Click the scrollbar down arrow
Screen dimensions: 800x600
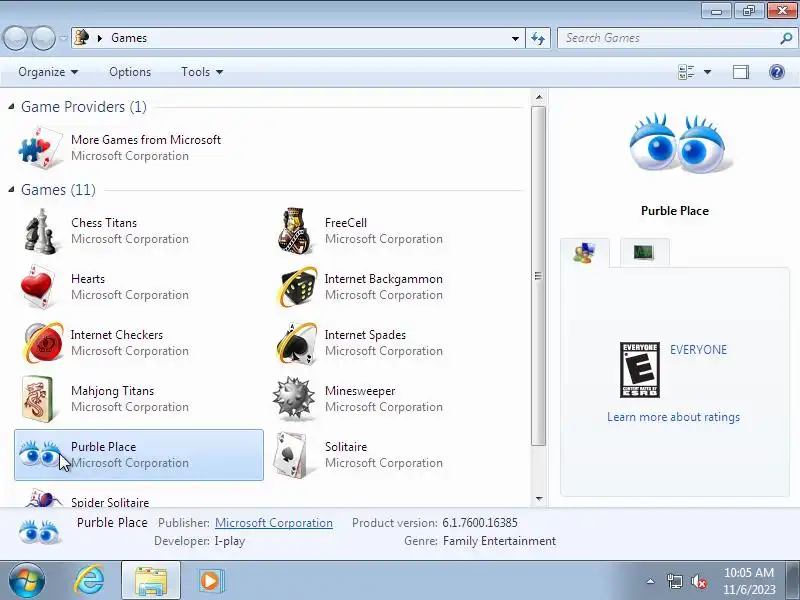[539, 499]
